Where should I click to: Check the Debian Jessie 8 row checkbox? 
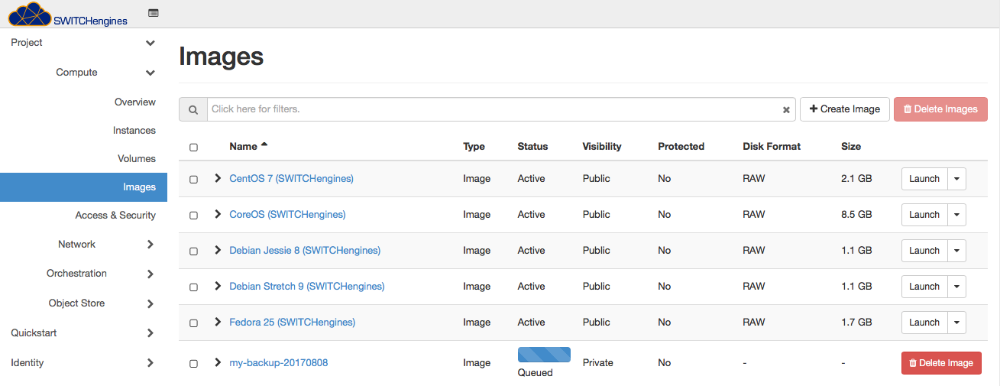tap(193, 251)
